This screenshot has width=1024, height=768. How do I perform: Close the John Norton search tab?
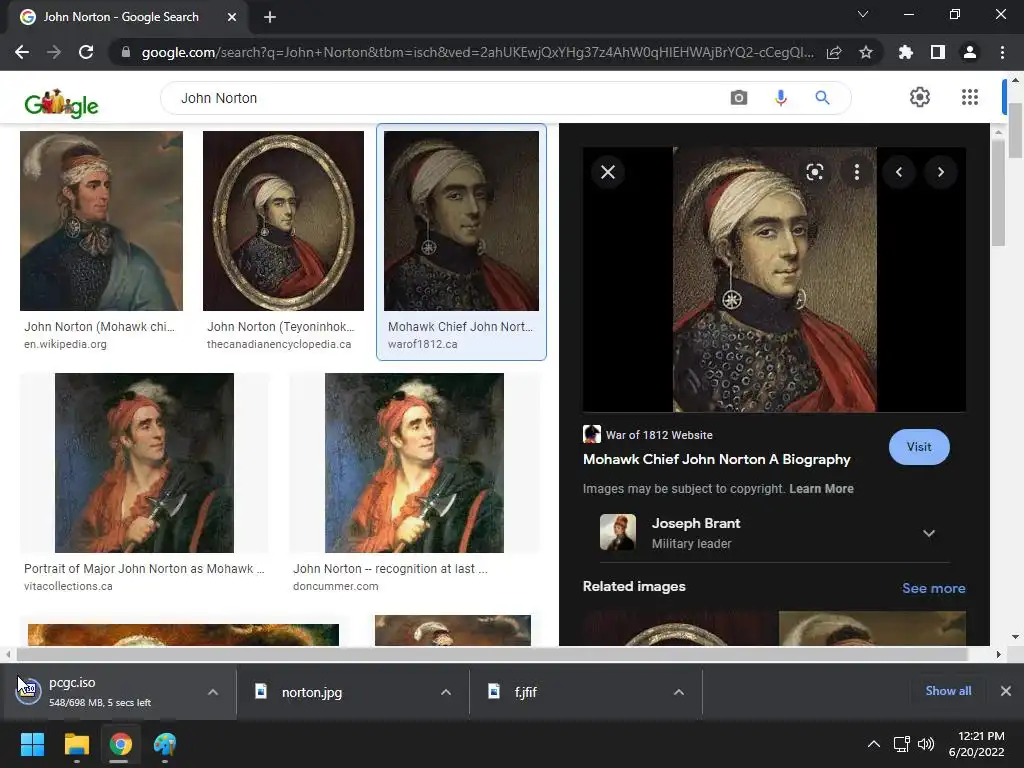click(x=232, y=17)
